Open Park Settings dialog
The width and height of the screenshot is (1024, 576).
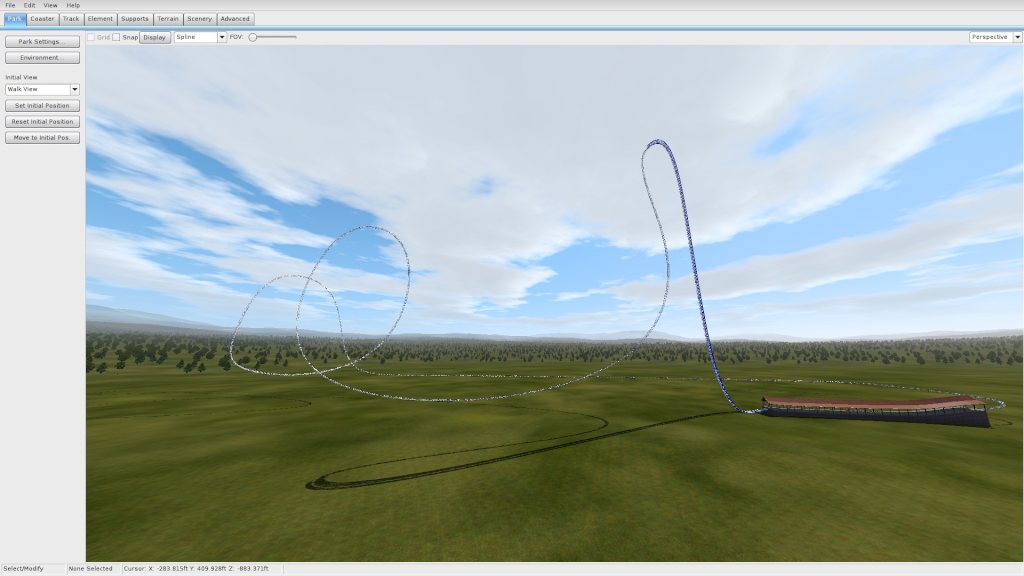click(42, 42)
